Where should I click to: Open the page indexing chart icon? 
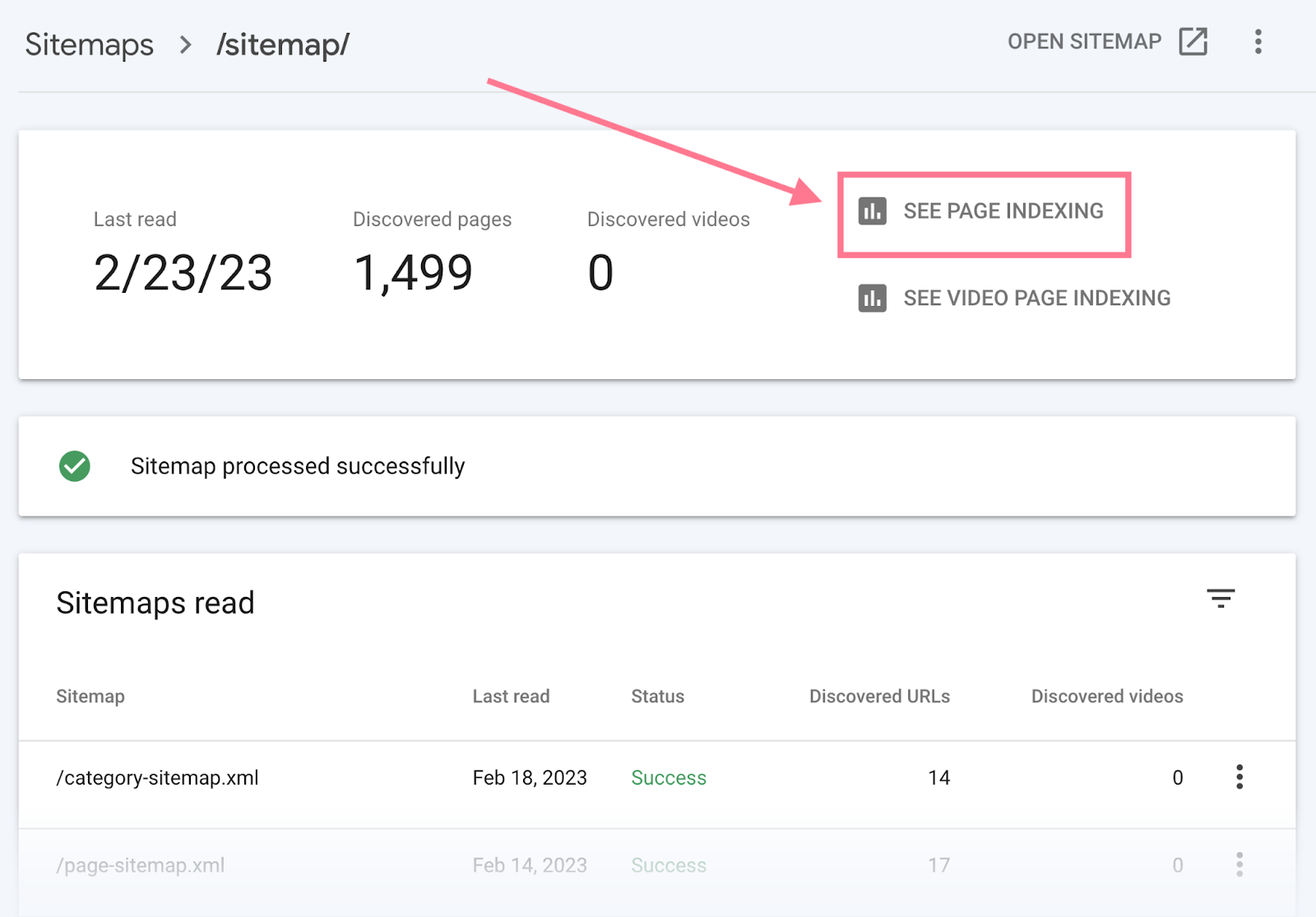[872, 211]
